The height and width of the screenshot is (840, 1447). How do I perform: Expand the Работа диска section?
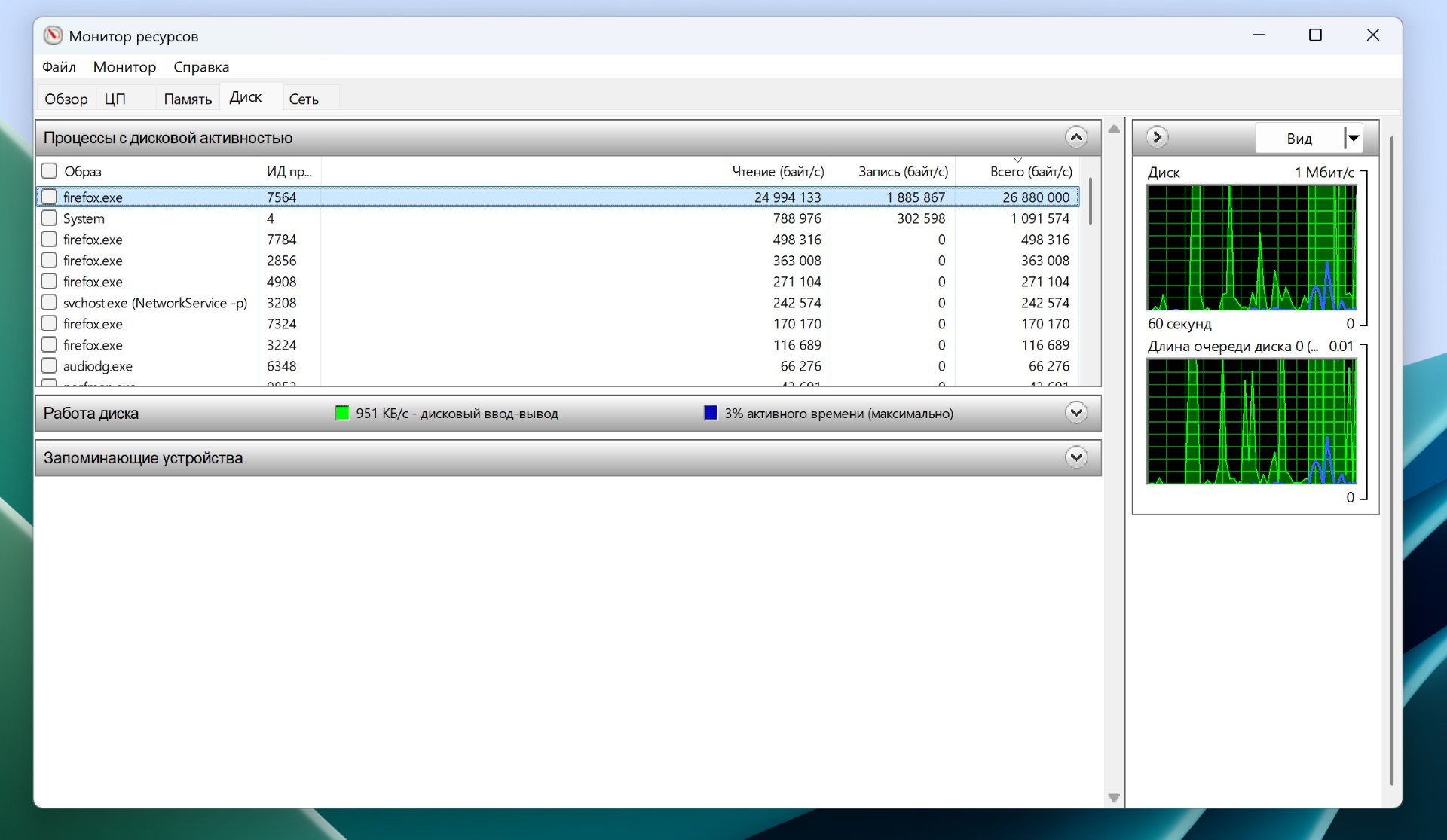[x=1076, y=413]
